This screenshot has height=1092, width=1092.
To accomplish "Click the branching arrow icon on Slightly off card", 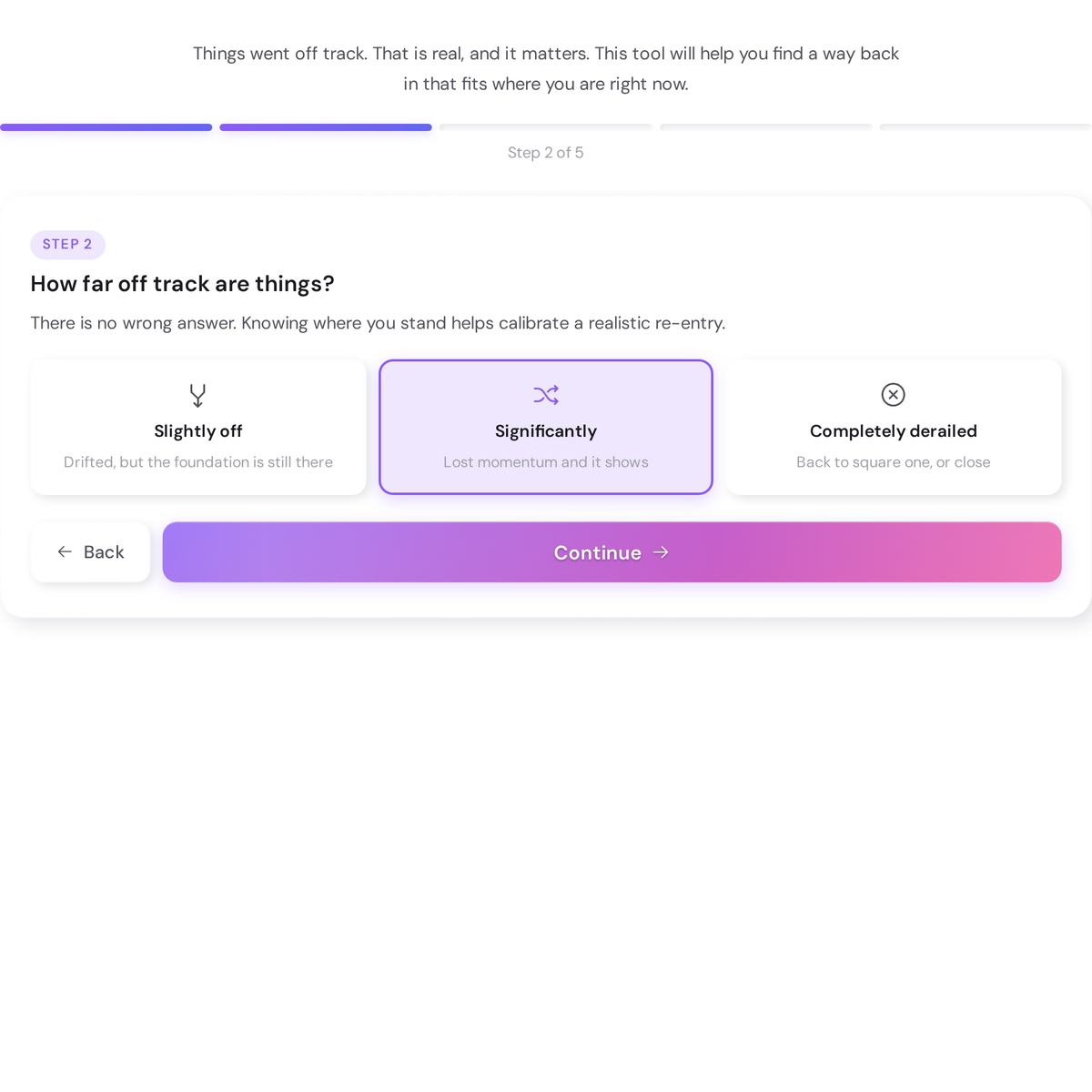I will point(198,395).
